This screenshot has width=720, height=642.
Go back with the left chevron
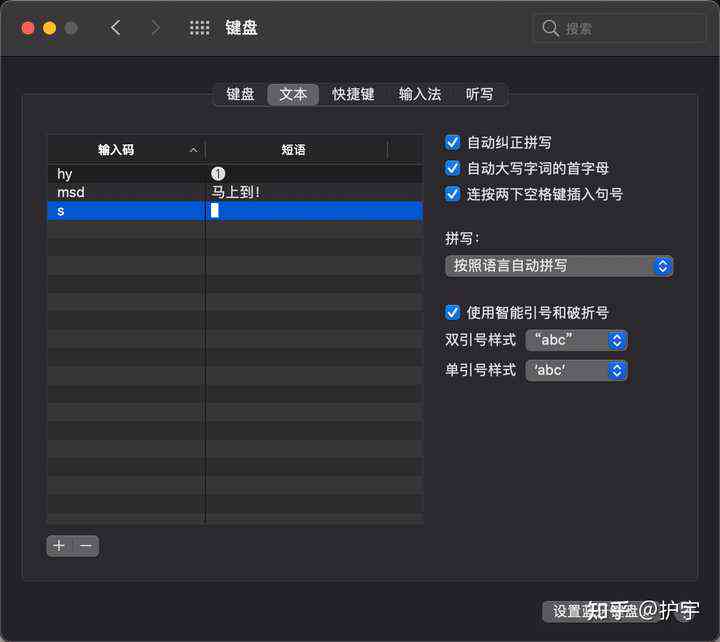[x=115, y=28]
